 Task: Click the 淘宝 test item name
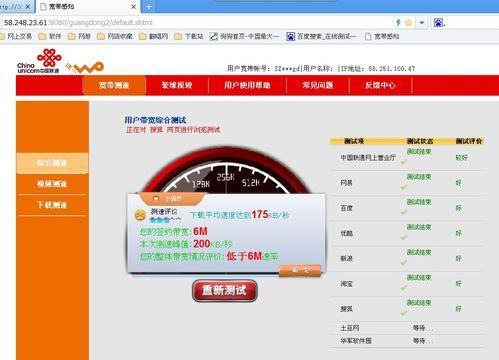346,284
